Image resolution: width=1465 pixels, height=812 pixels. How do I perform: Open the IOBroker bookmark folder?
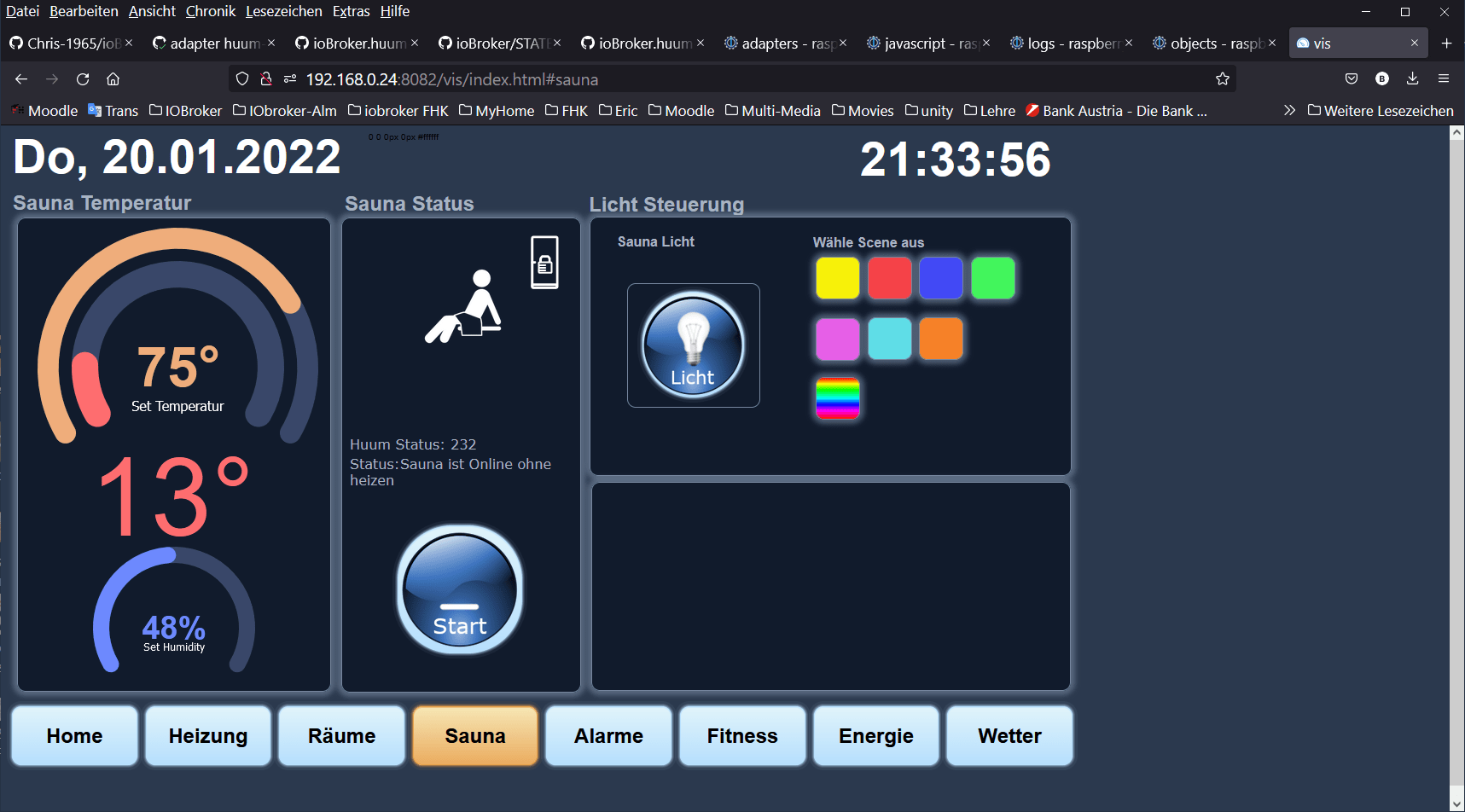click(x=185, y=111)
